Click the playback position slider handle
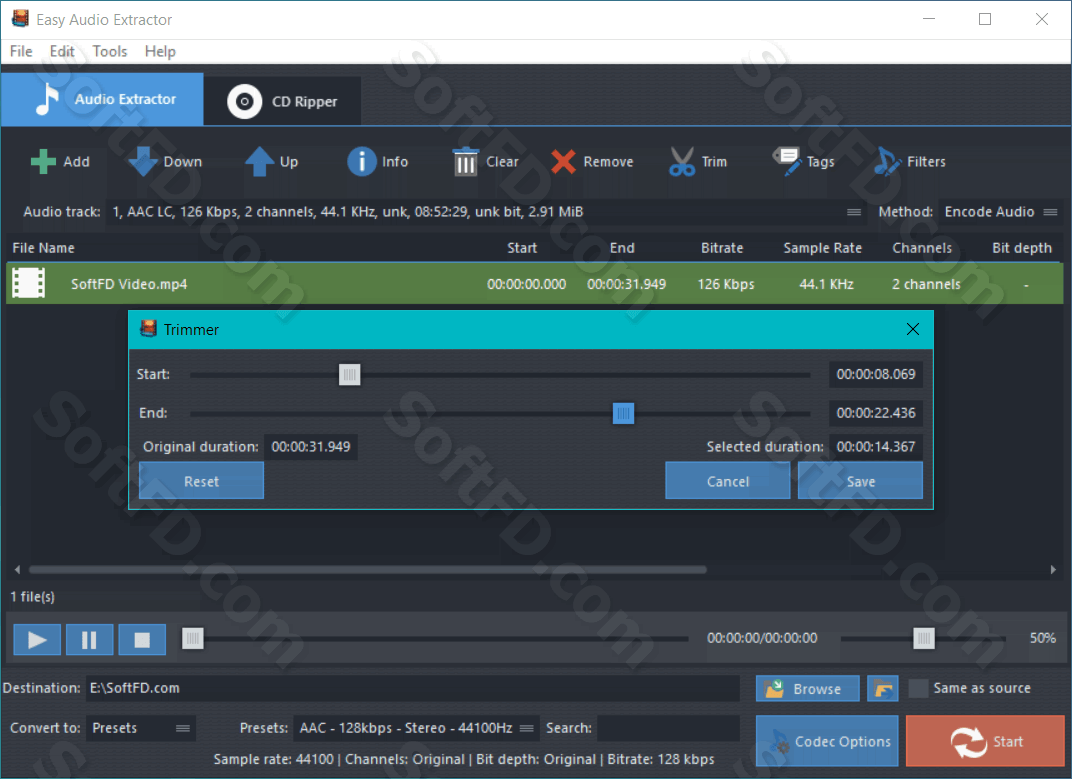The image size is (1072, 779). (193, 639)
